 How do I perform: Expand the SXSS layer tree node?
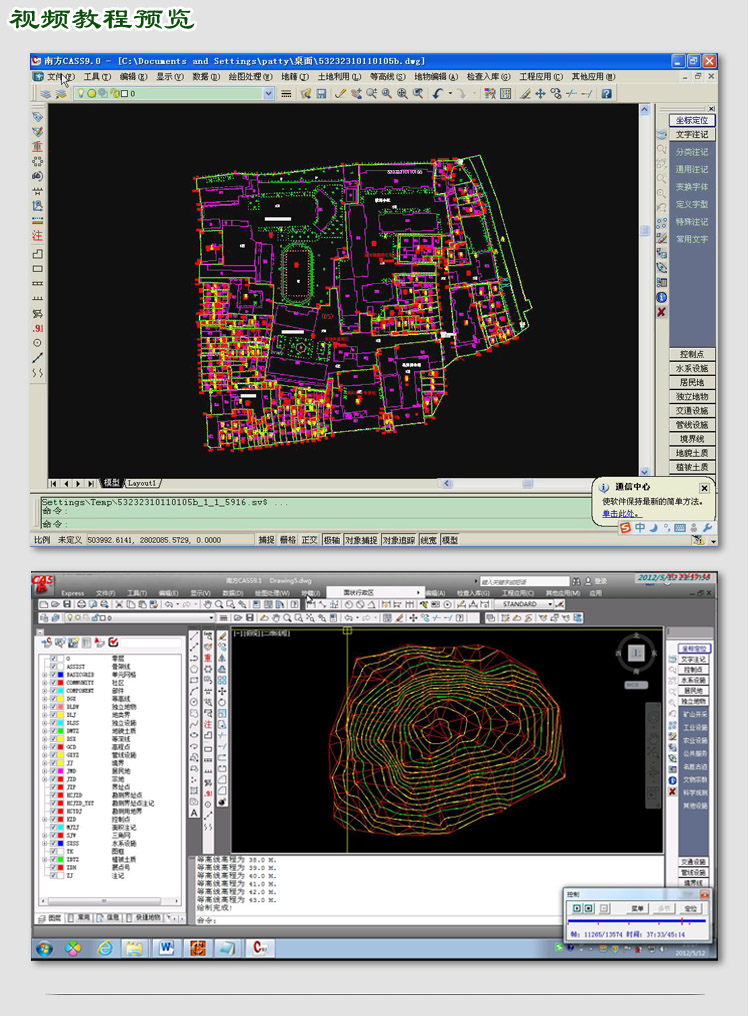[x=45, y=843]
